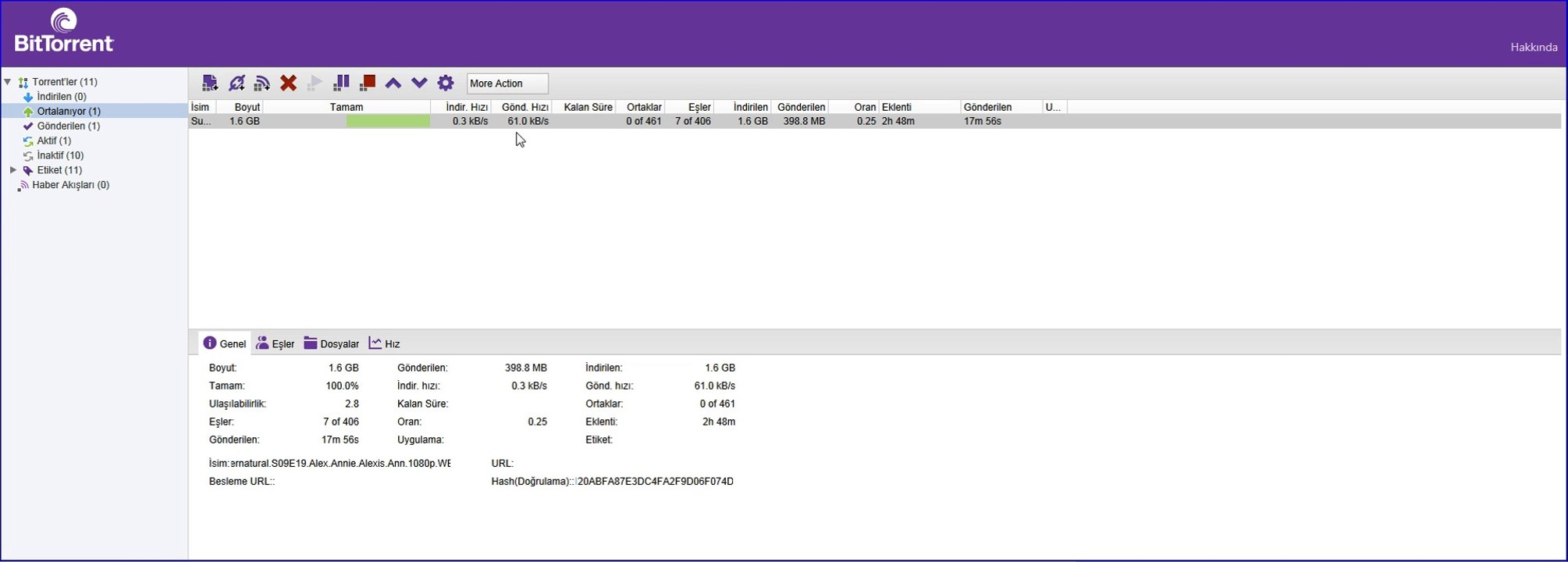
Task: Collapse the Torrent'ler tree node arrow
Action: (x=8, y=81)
